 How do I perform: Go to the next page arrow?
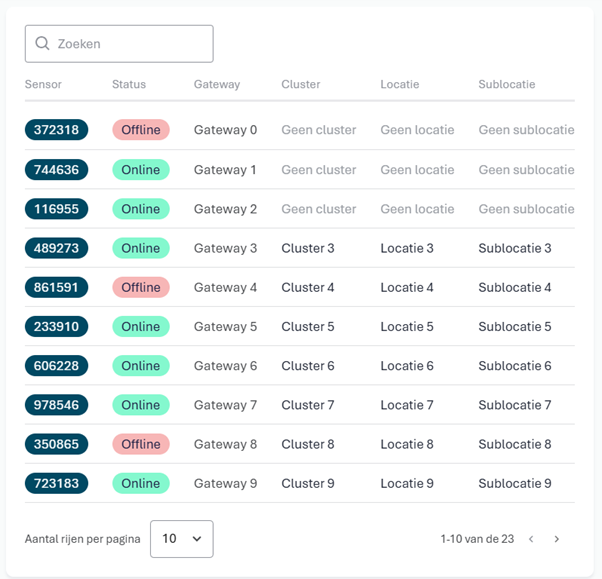(557, 539)
